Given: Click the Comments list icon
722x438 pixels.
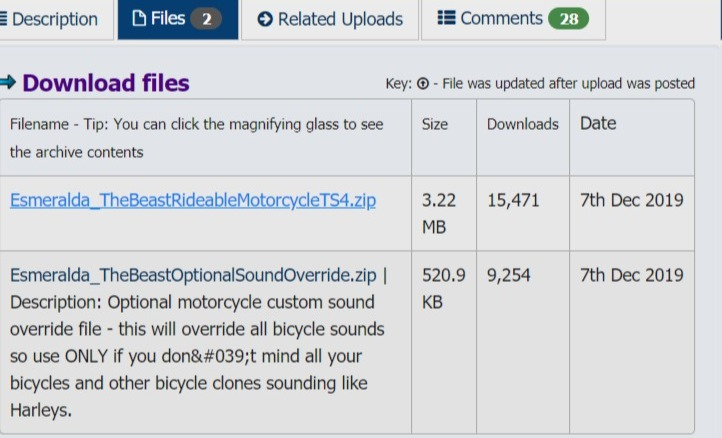Looking at the screenshot, I should 446,18.
